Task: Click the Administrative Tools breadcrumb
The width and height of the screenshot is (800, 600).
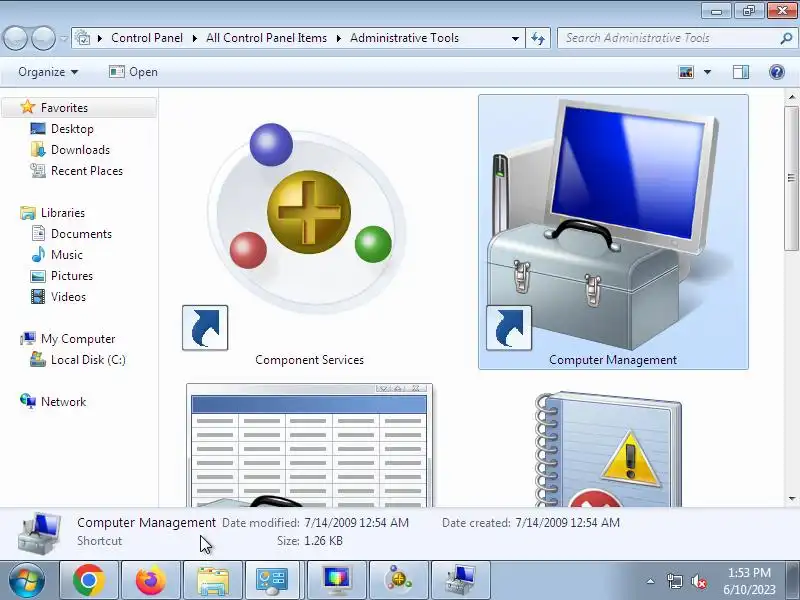Action: [404, 38]
